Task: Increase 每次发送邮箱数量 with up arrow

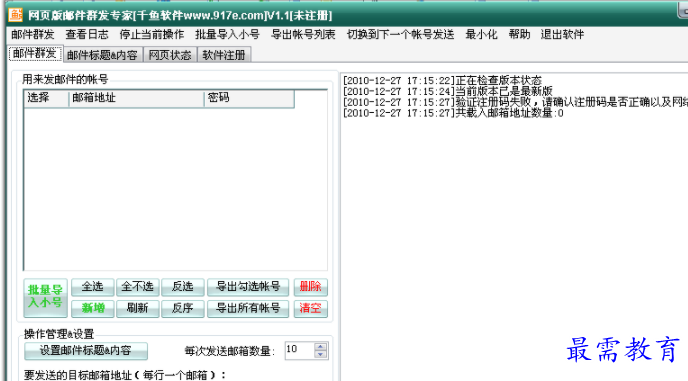Action: (321, 346)
